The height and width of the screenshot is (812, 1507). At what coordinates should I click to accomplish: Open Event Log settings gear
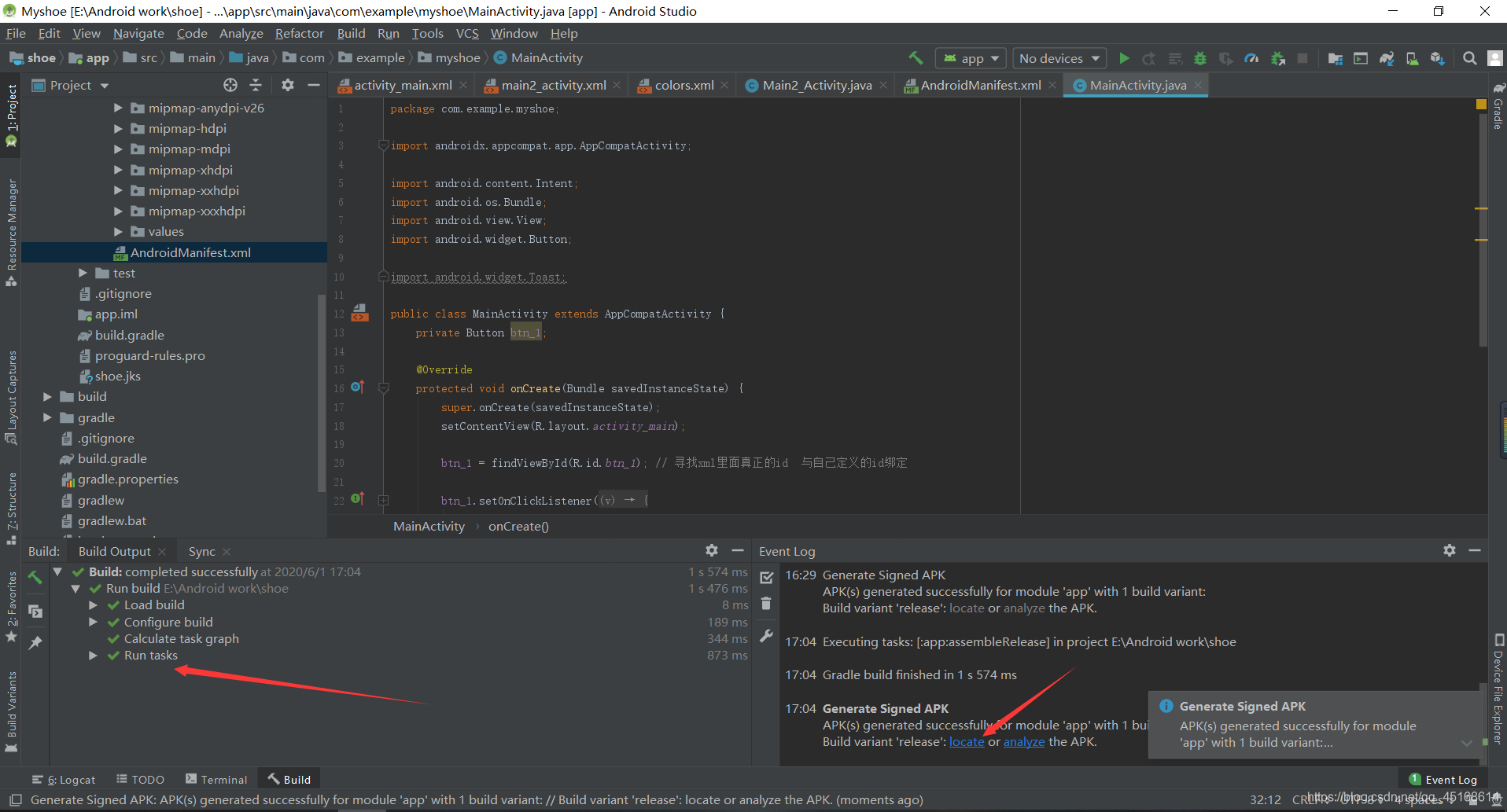click(x=1450, y=550)
